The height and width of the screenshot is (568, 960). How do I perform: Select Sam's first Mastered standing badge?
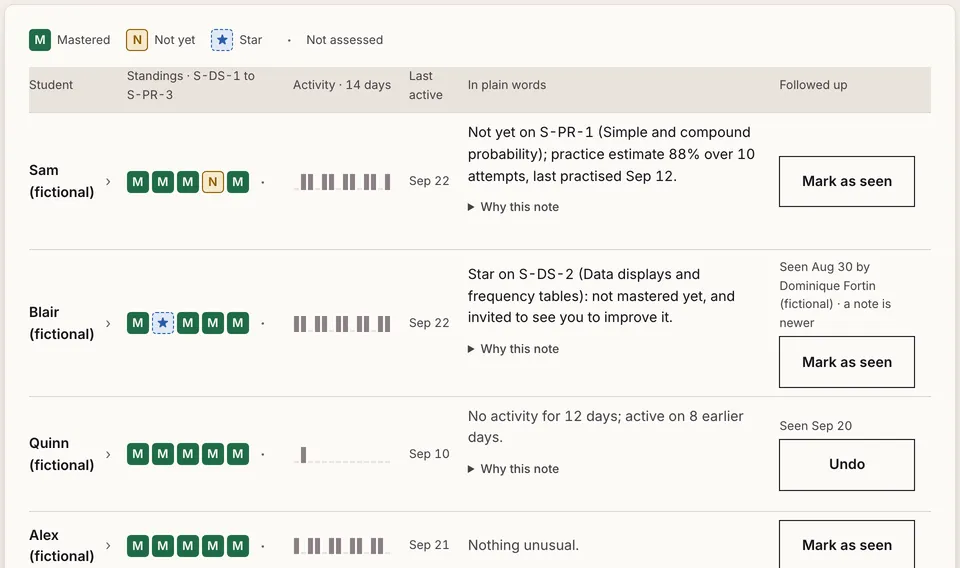click(x=138, y=182)
